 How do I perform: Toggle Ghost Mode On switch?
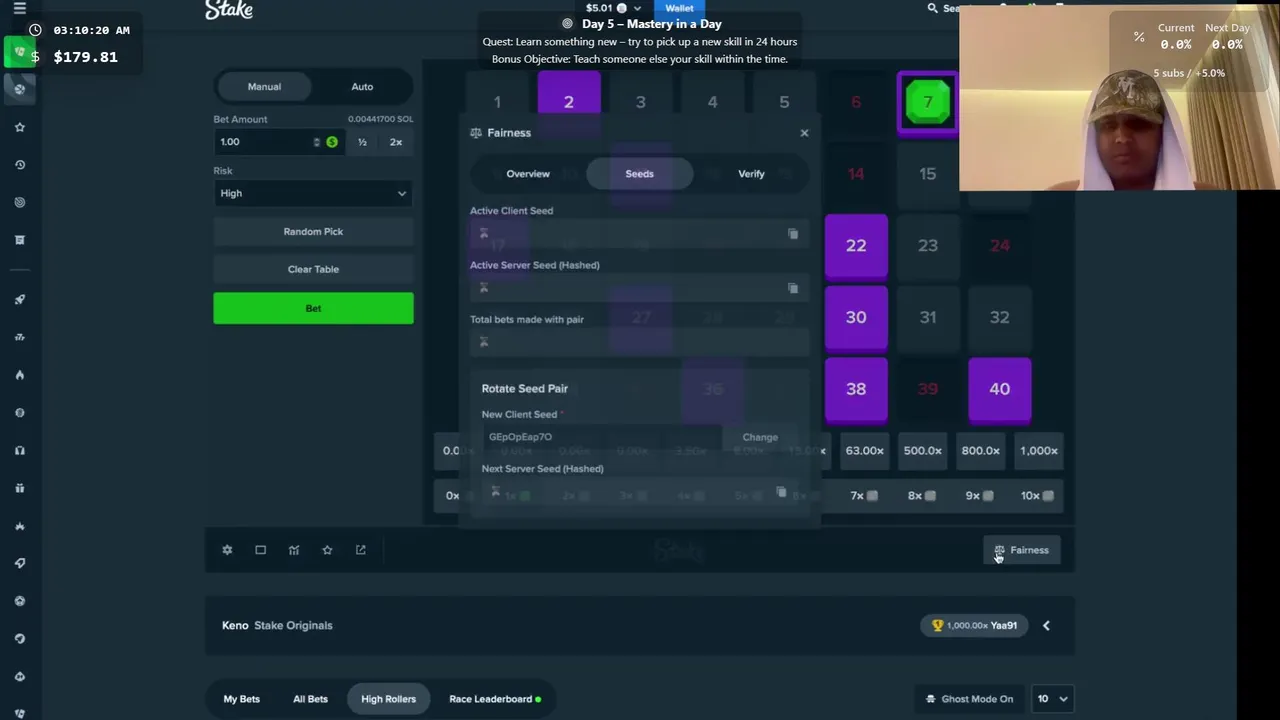(x=969, y=699)
